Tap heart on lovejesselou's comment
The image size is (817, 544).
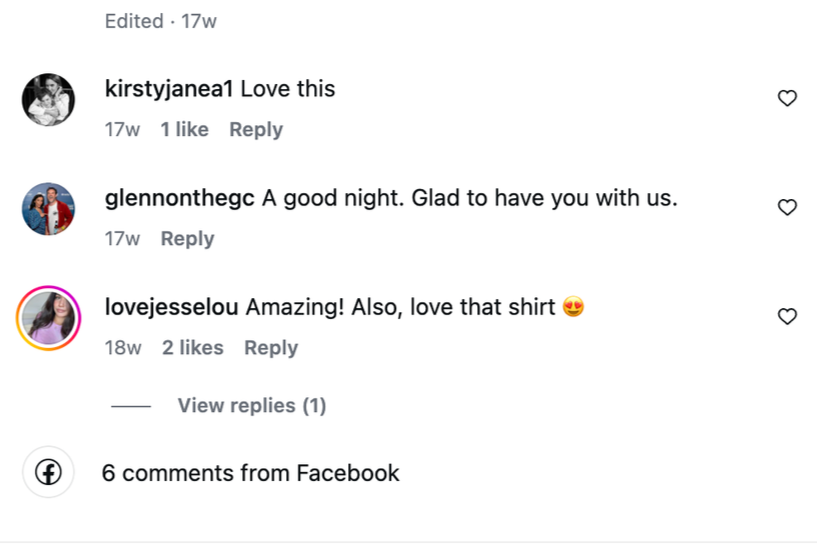tap(787, 316)
